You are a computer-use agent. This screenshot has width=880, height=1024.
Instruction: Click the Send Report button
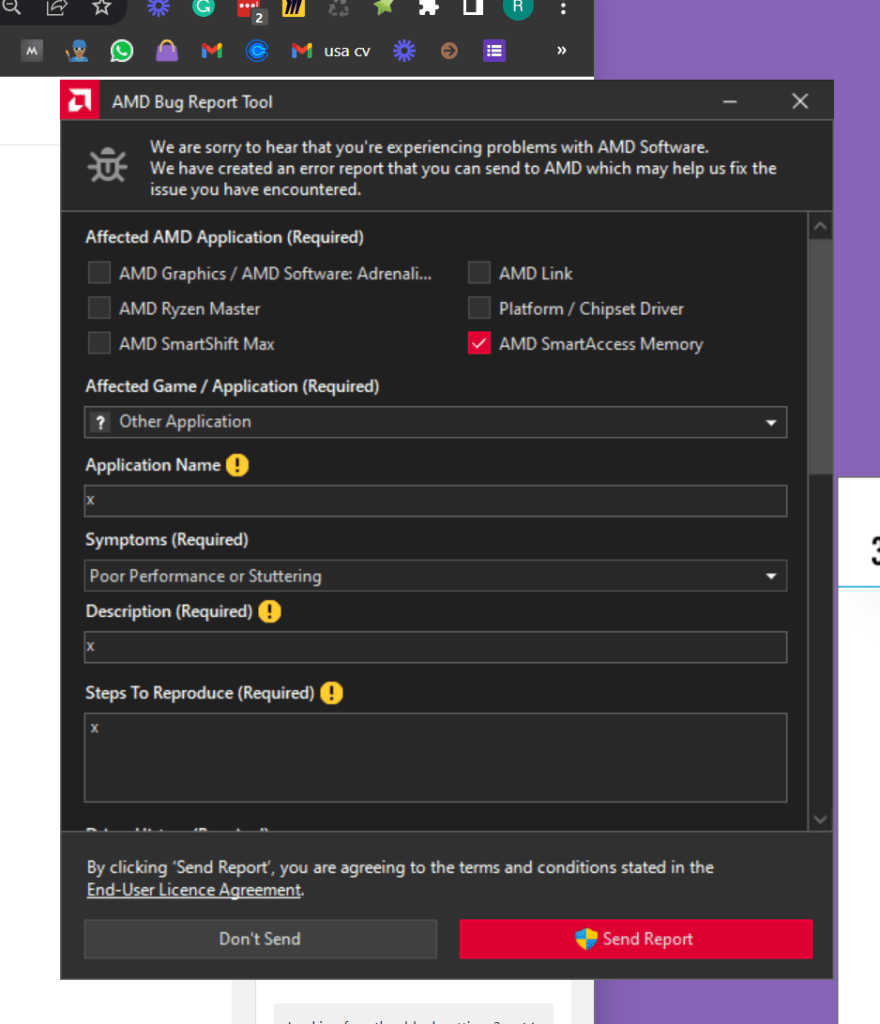pos(636,939)
